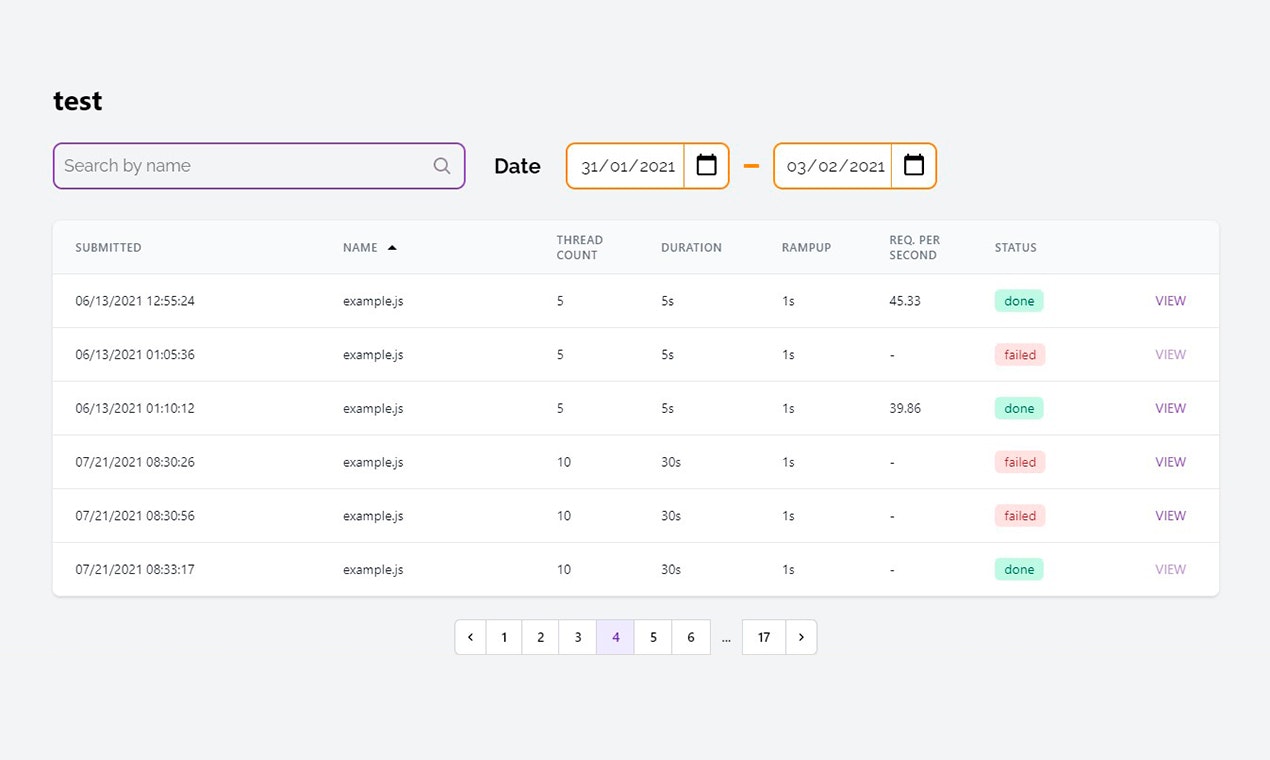Click the search magnifier icon
This screenshot has height=760, width=1270.
click(x=442, y=166)
